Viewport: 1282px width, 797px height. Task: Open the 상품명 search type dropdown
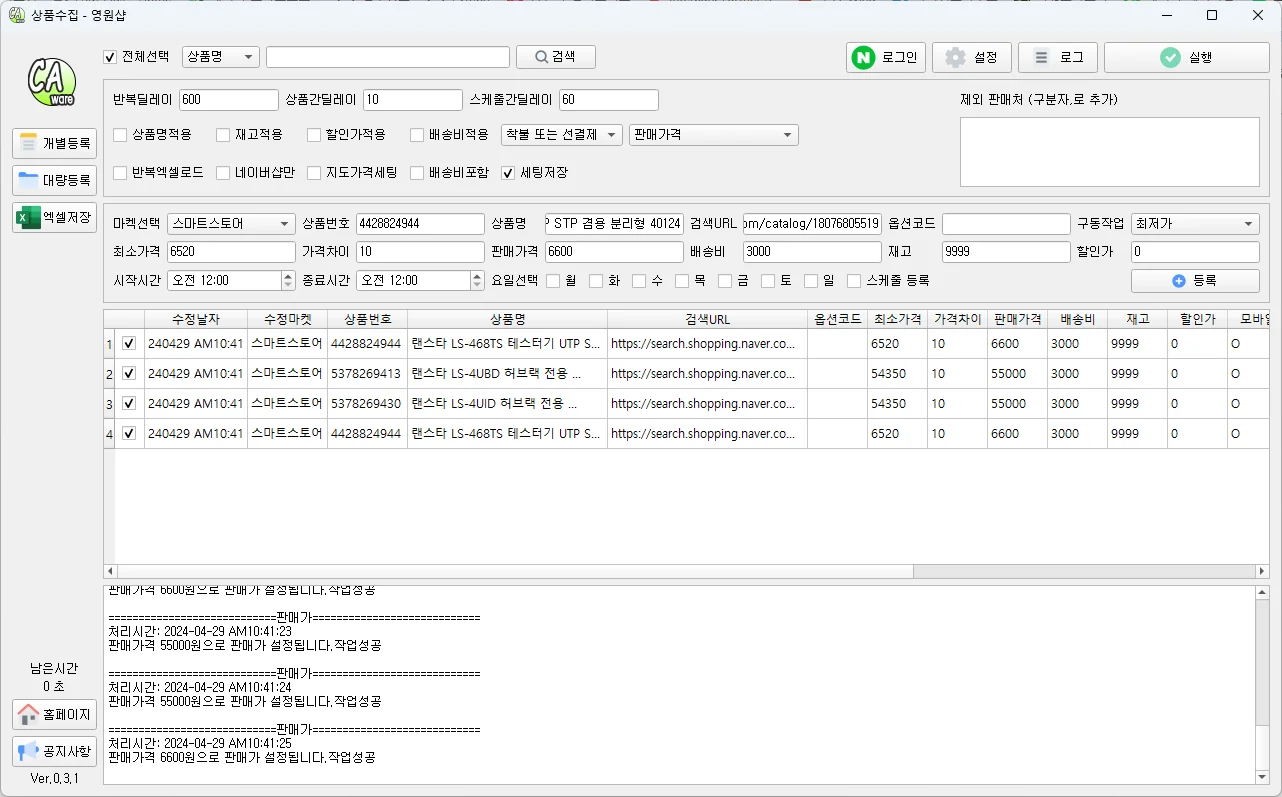(221, 57)
